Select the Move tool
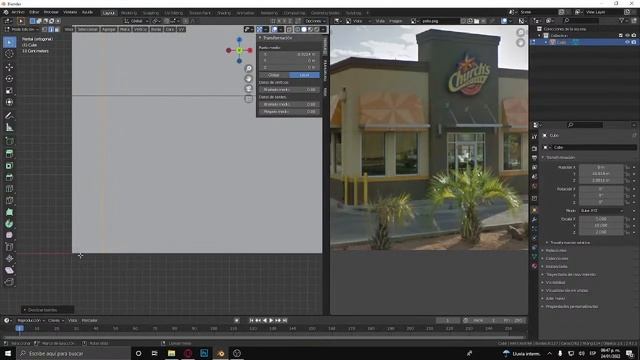The image size is (640, 360). [9, 67]
